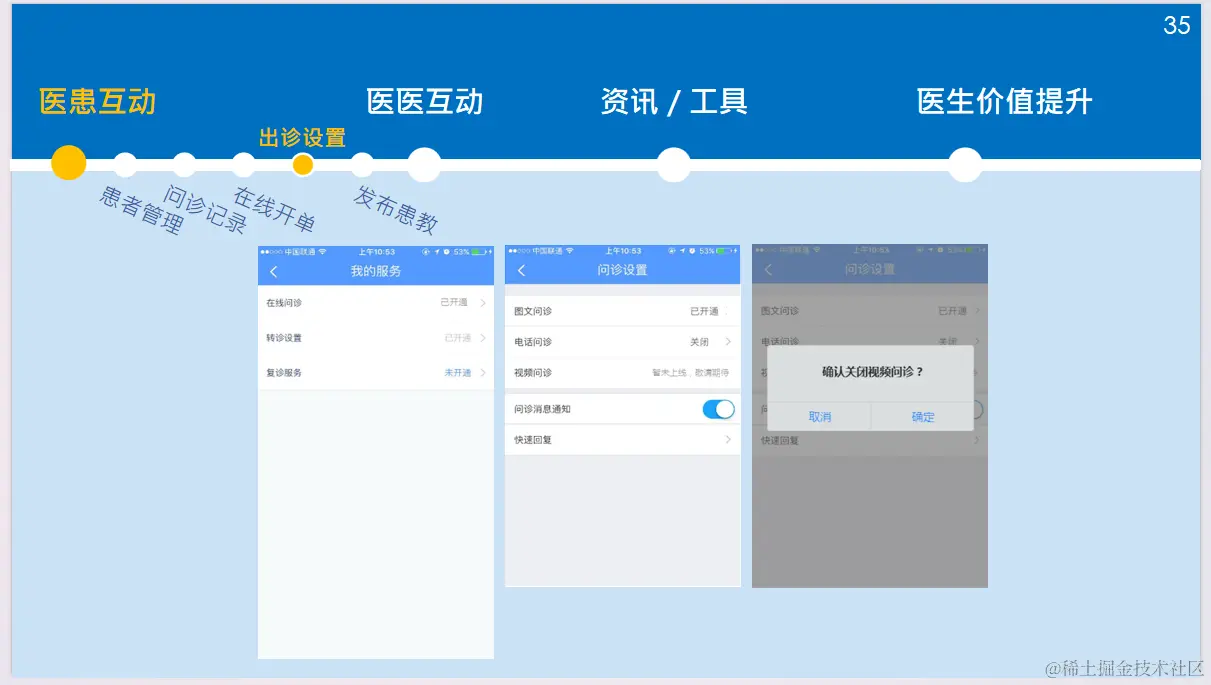Screen dimensions: 1211x685
Task: Click the undimmed 问诊设置 screen title
Action: coord(623,270)
